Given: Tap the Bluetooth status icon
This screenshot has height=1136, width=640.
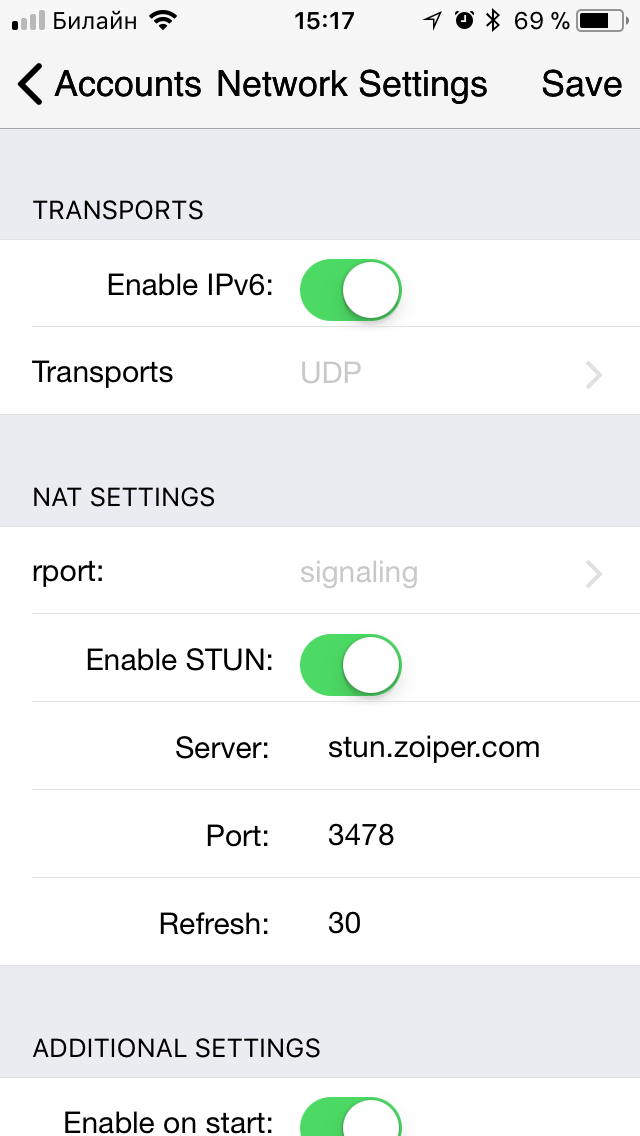Looking at the screenshot, I should [493, 21].
